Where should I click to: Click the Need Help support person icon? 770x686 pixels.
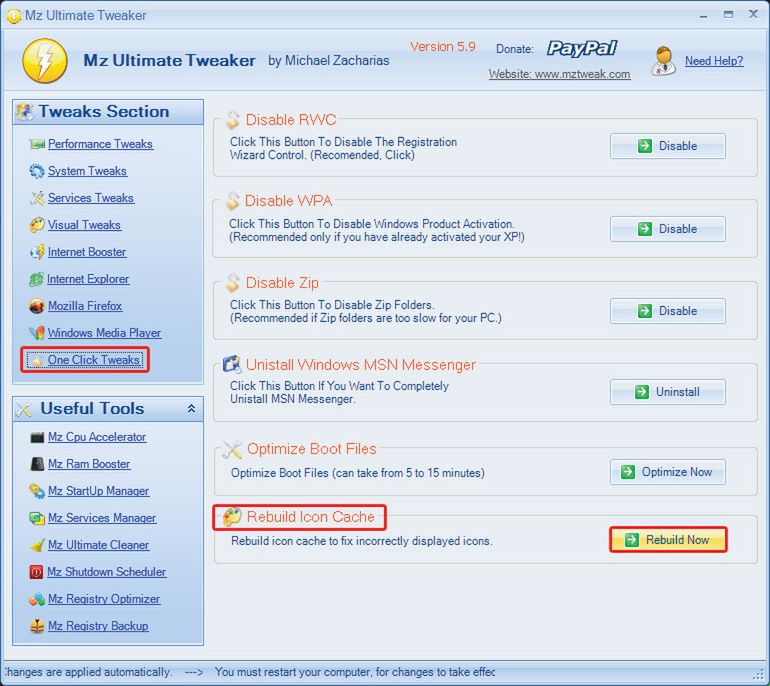click(663, 61)
